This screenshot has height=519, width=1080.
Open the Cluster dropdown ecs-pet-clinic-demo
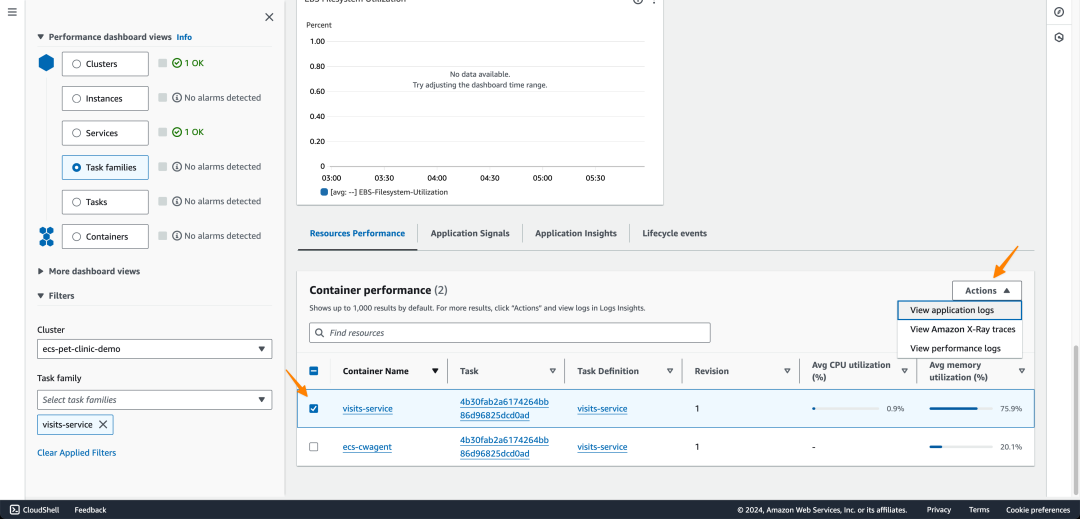[154, 349]
